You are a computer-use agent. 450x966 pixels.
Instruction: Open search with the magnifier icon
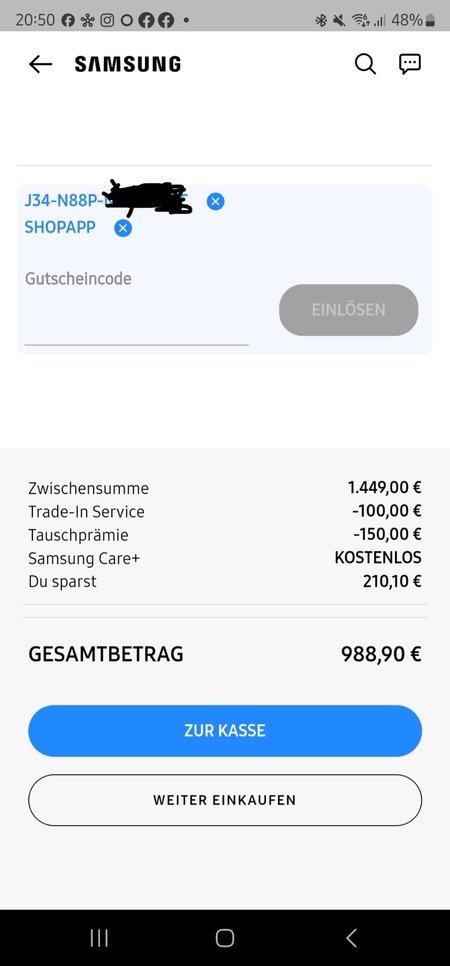click(365, 63)
